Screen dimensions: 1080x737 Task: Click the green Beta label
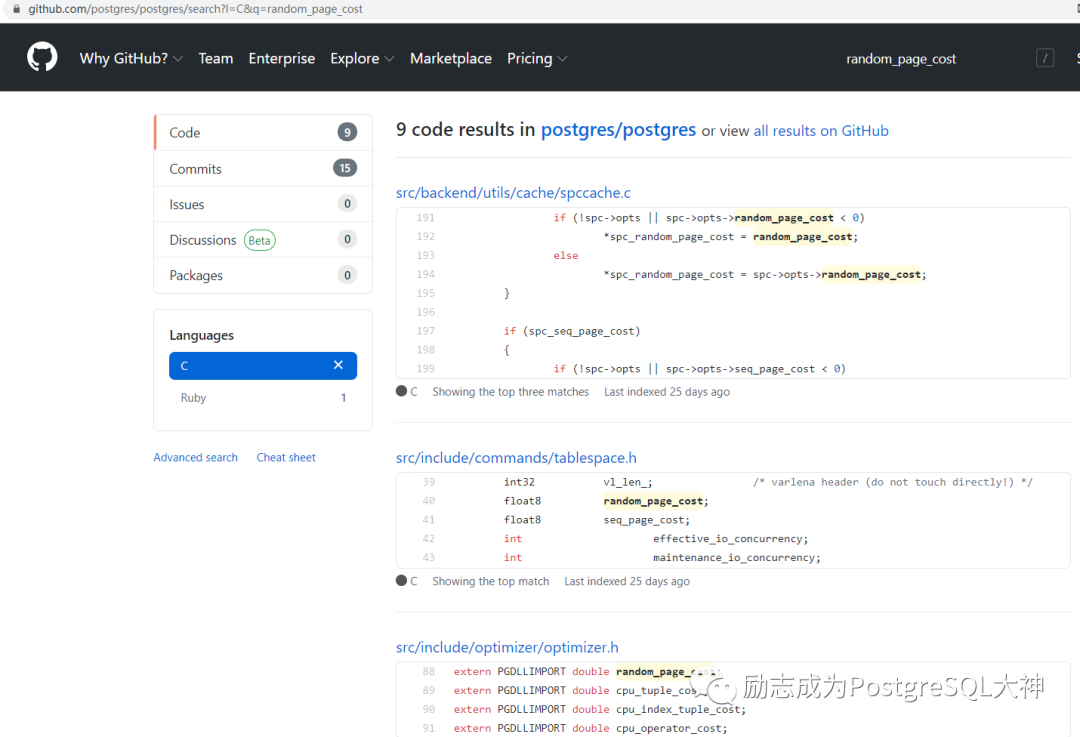click(260, 240)
